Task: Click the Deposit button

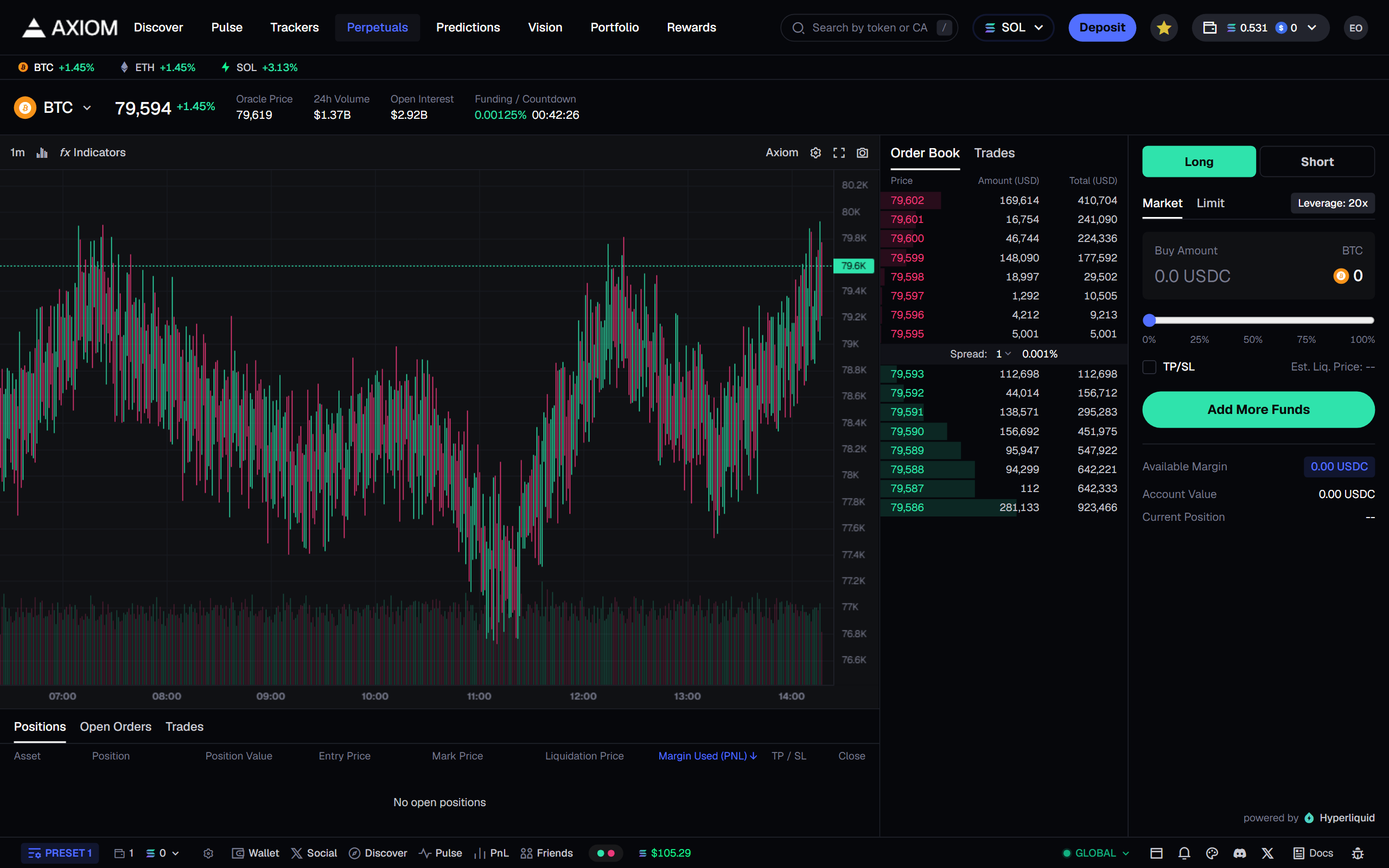Action: 1102,28
